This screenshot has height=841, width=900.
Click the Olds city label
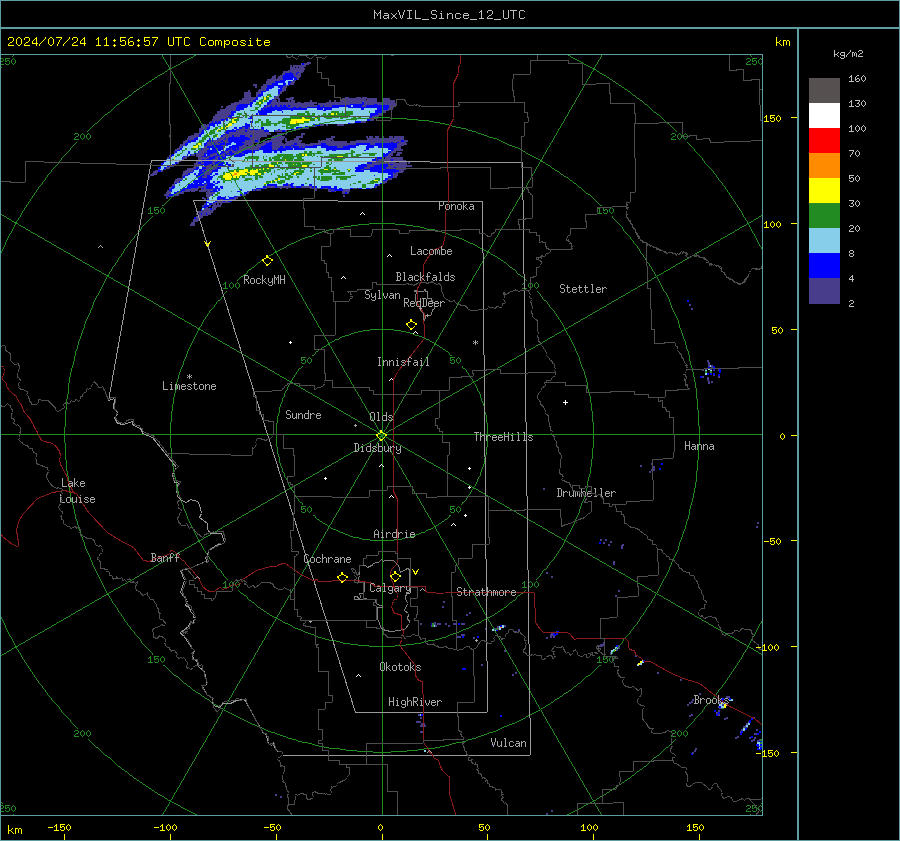coord(381,417)
